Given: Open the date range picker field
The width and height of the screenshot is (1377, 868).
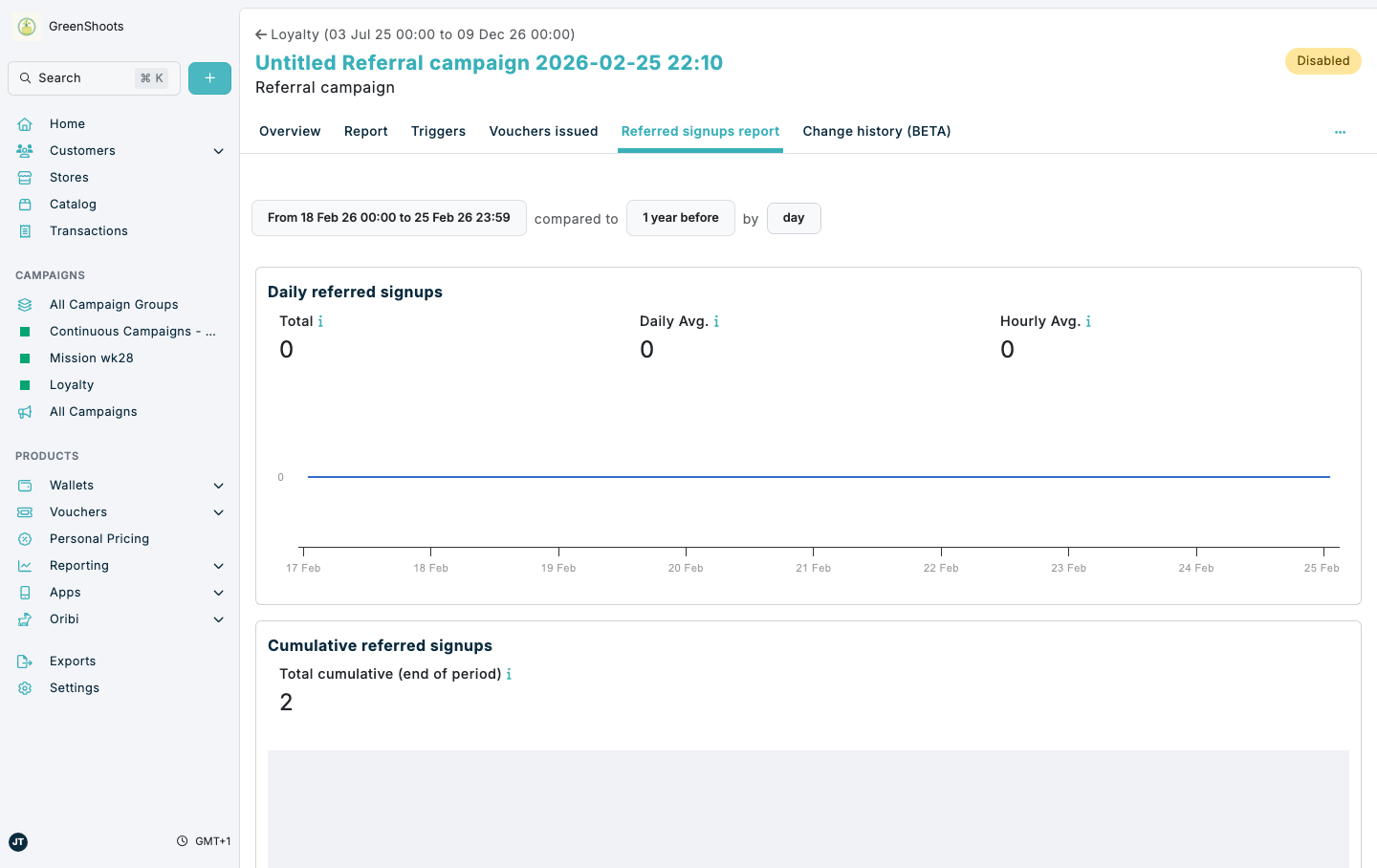Looking at the screenshot, I should click(x=388, y=218).
